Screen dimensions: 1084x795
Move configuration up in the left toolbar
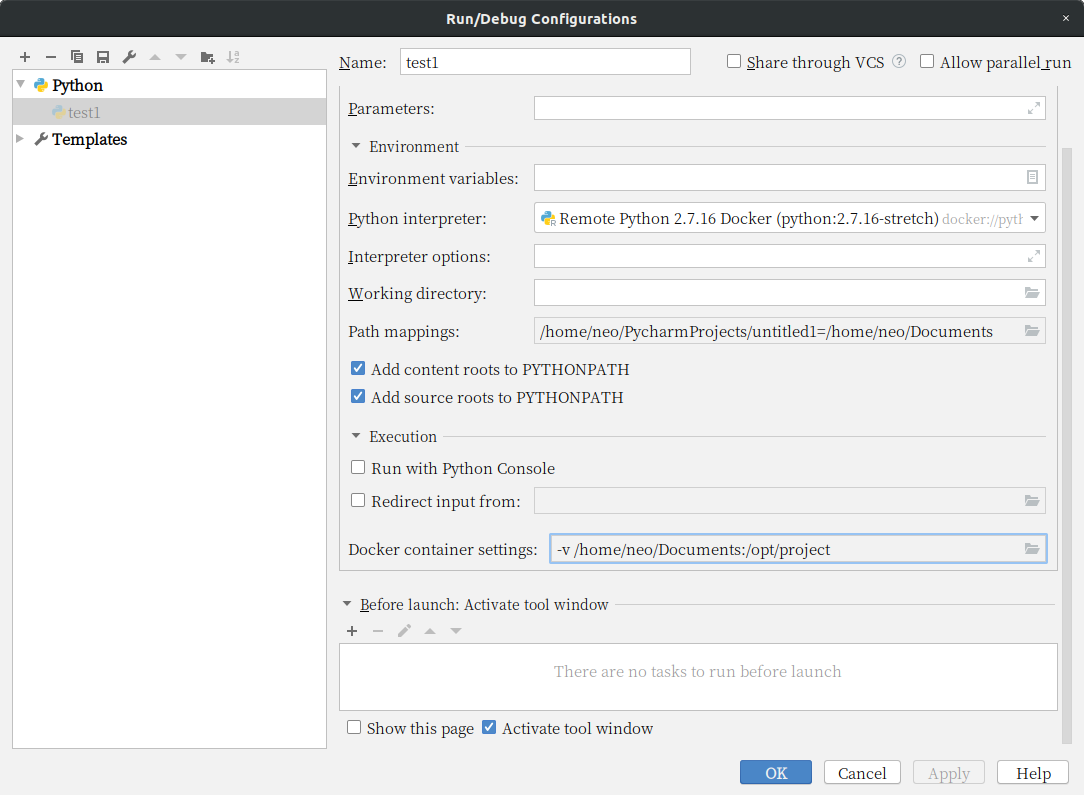pyautogui.click(x=155, y=57)
